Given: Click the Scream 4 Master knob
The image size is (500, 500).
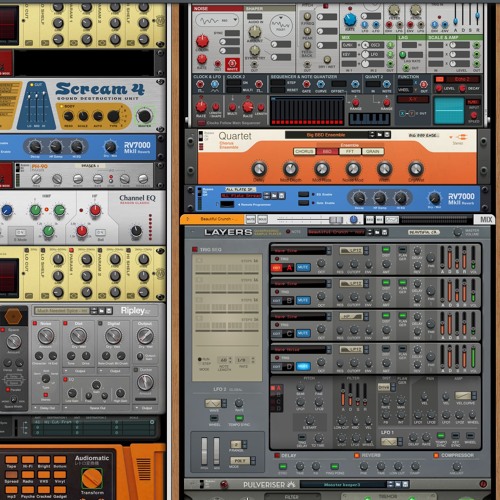Looking at the screenshot, I should pos(144,116).
